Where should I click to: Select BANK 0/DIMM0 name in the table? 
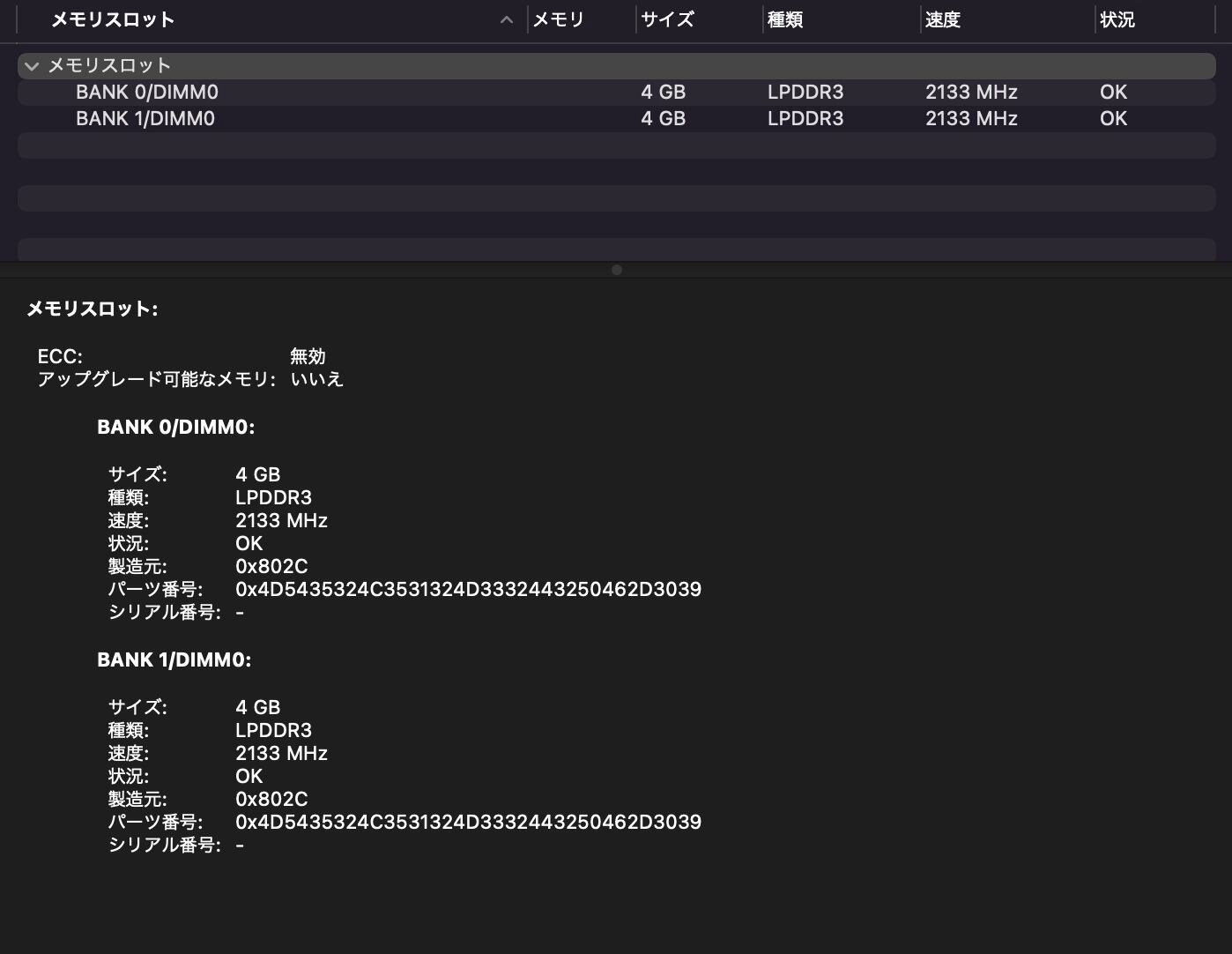(146, 93)
